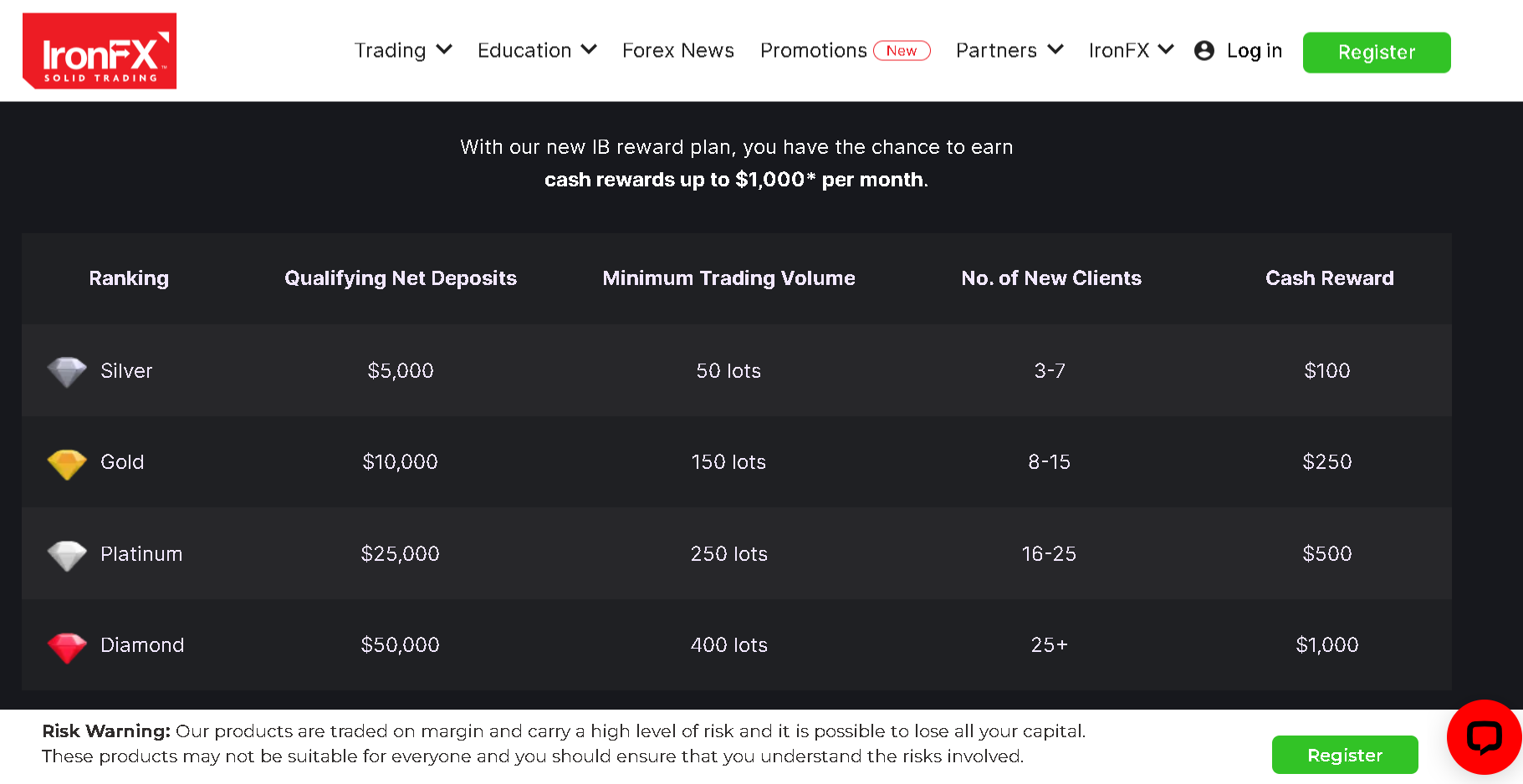Click the Diamond $1,000 cash reward cell
The width and height of the screenshot is (1523, 784).
point(1326,645)
